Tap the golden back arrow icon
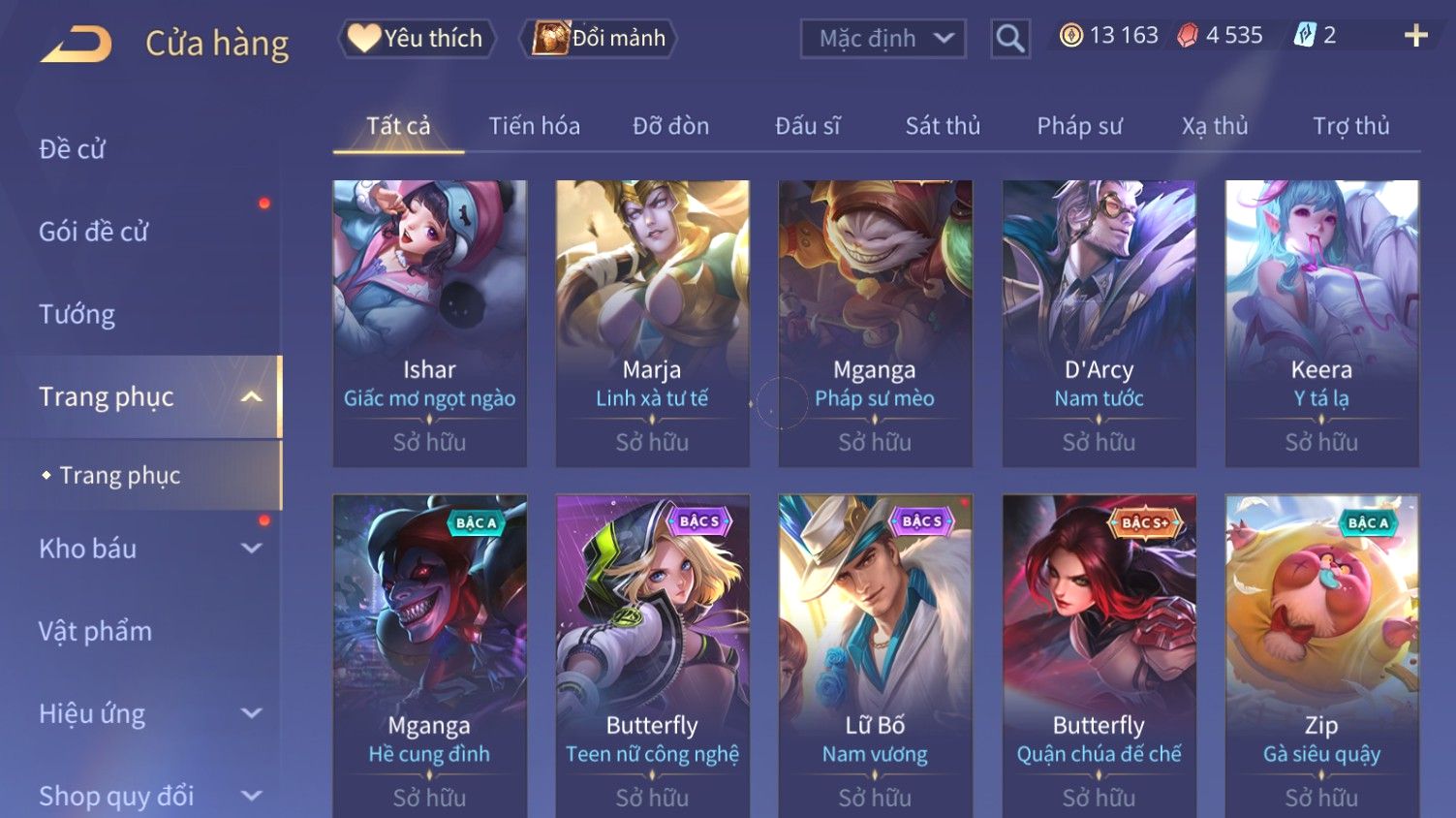Viewport: 1456px width, 818px height. (x=77, y=44)
